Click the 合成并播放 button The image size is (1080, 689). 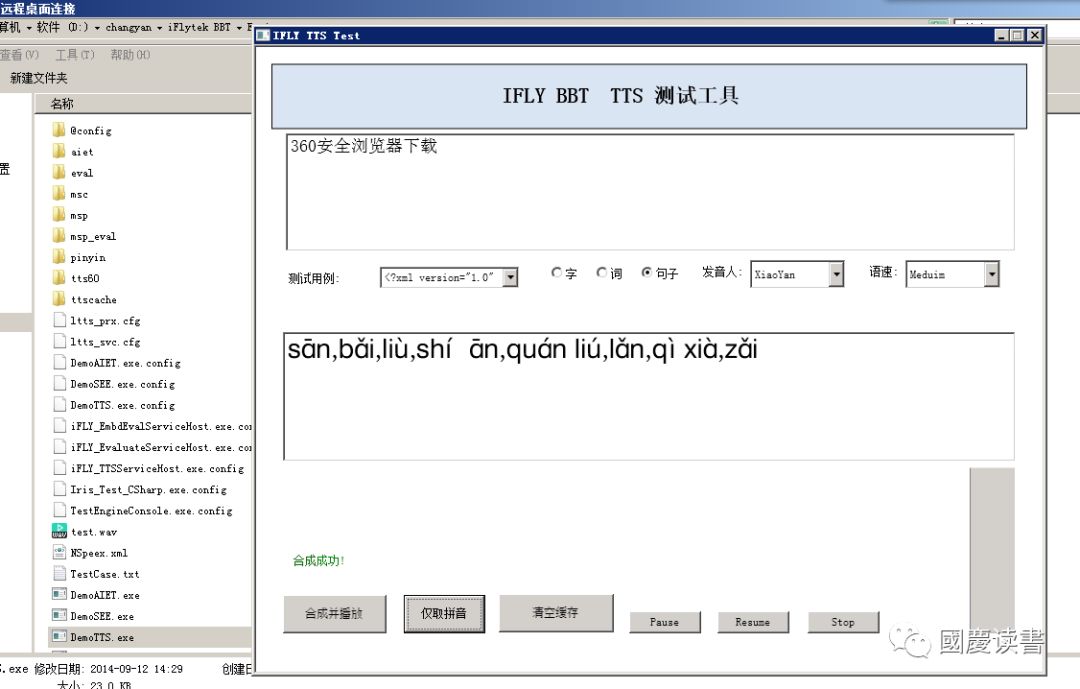tap(334, 613)
